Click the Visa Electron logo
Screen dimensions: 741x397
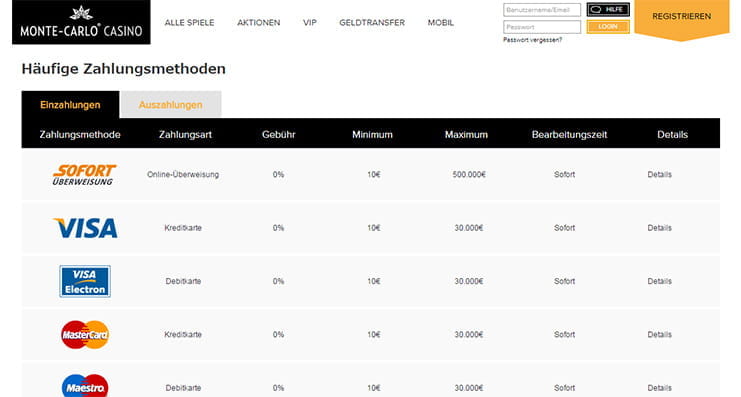pos(85,281)
